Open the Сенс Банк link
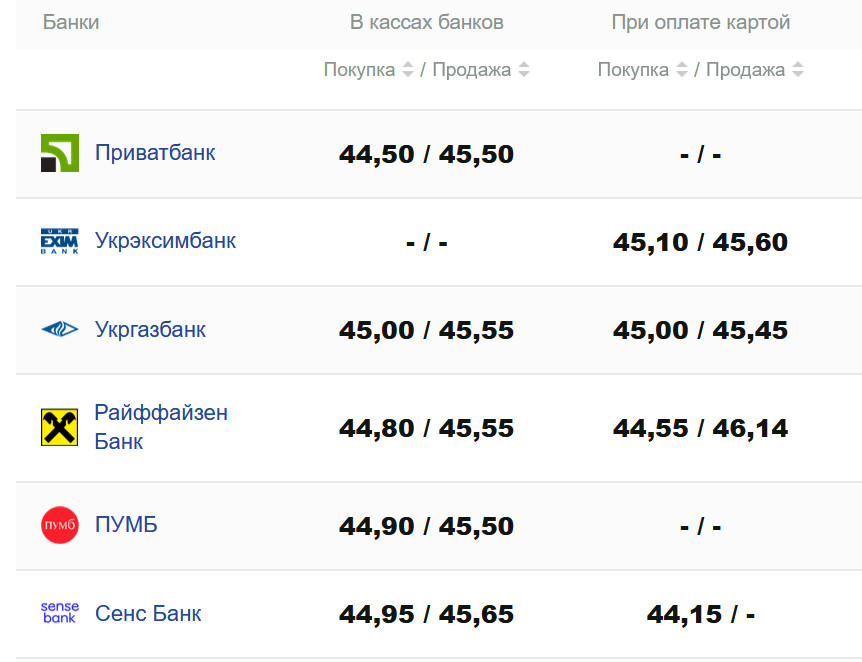862x662 pixels. tap(148, 613)
